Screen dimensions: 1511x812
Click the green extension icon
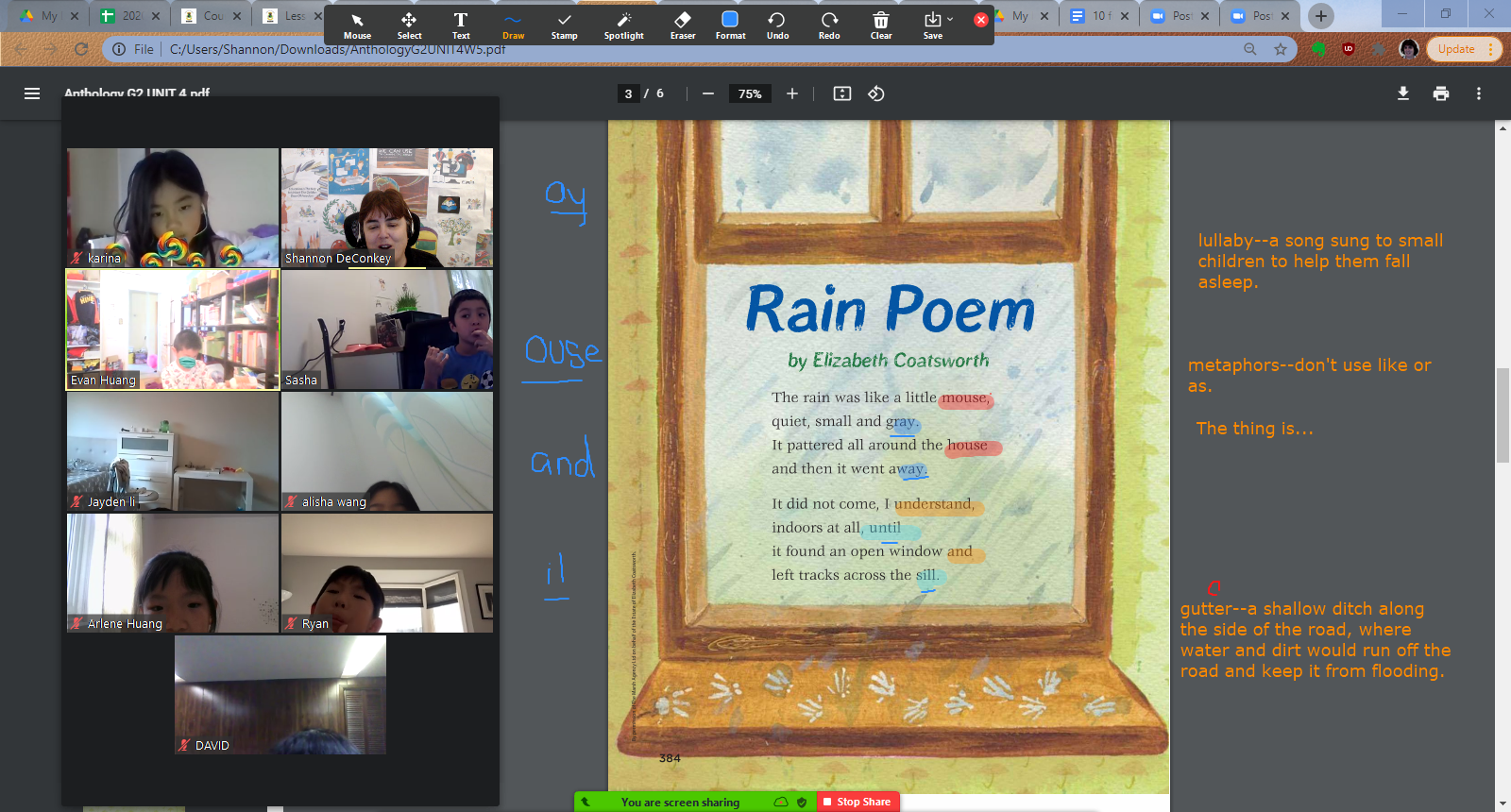click(1318, 49)
